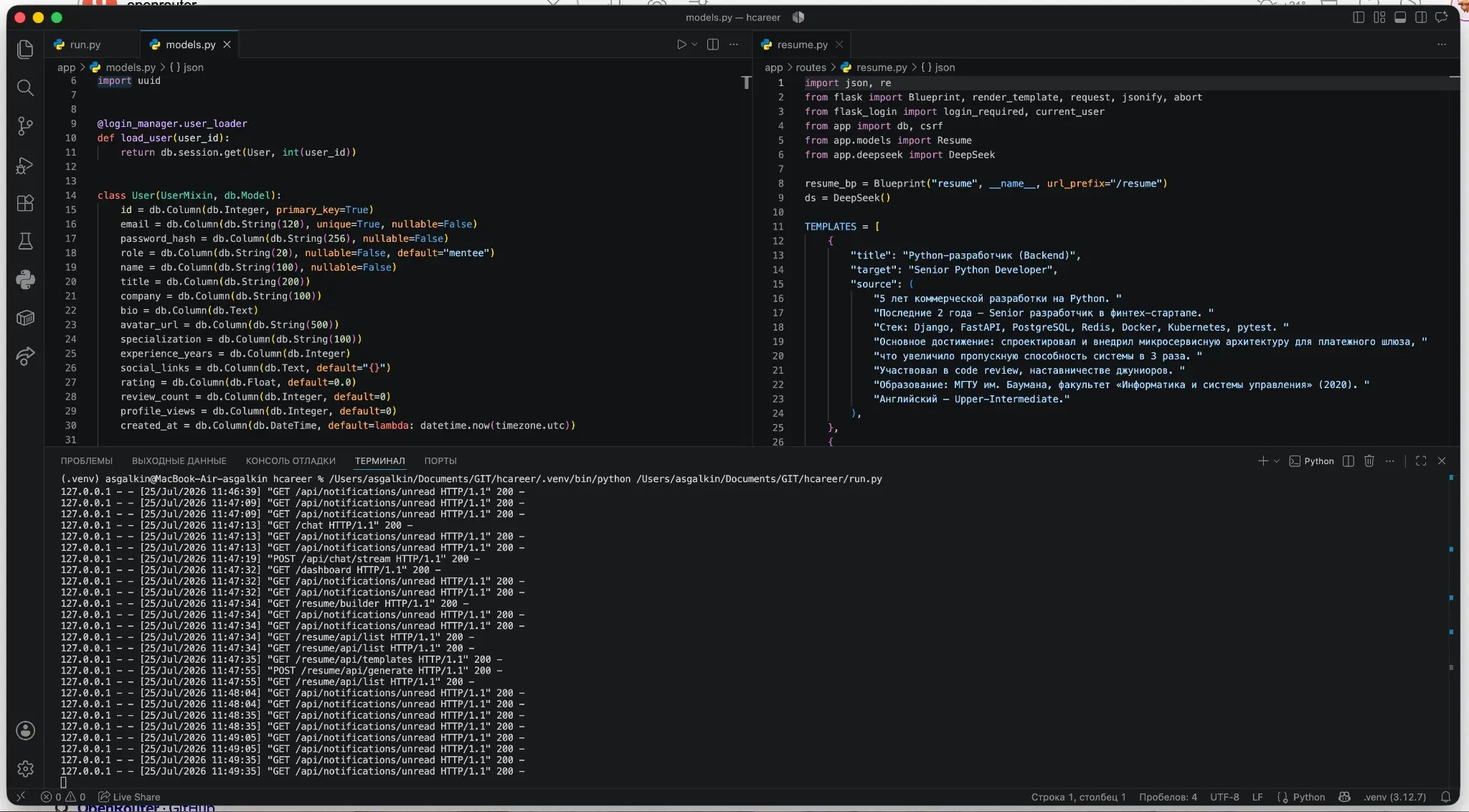Toggle the bottom panel layout button
Screen dimensions: 1469x812
coord(1400,17)
